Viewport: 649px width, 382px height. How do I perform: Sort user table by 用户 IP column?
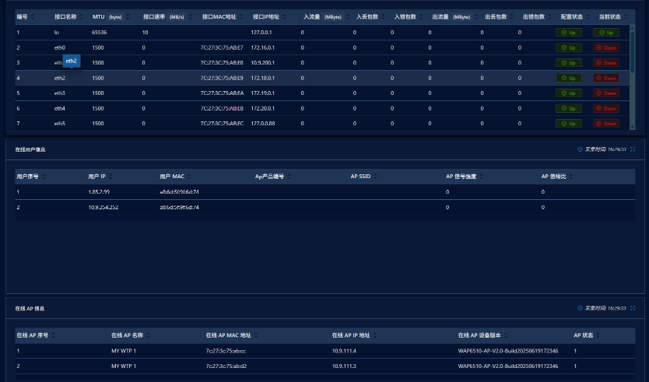(110, 177)
